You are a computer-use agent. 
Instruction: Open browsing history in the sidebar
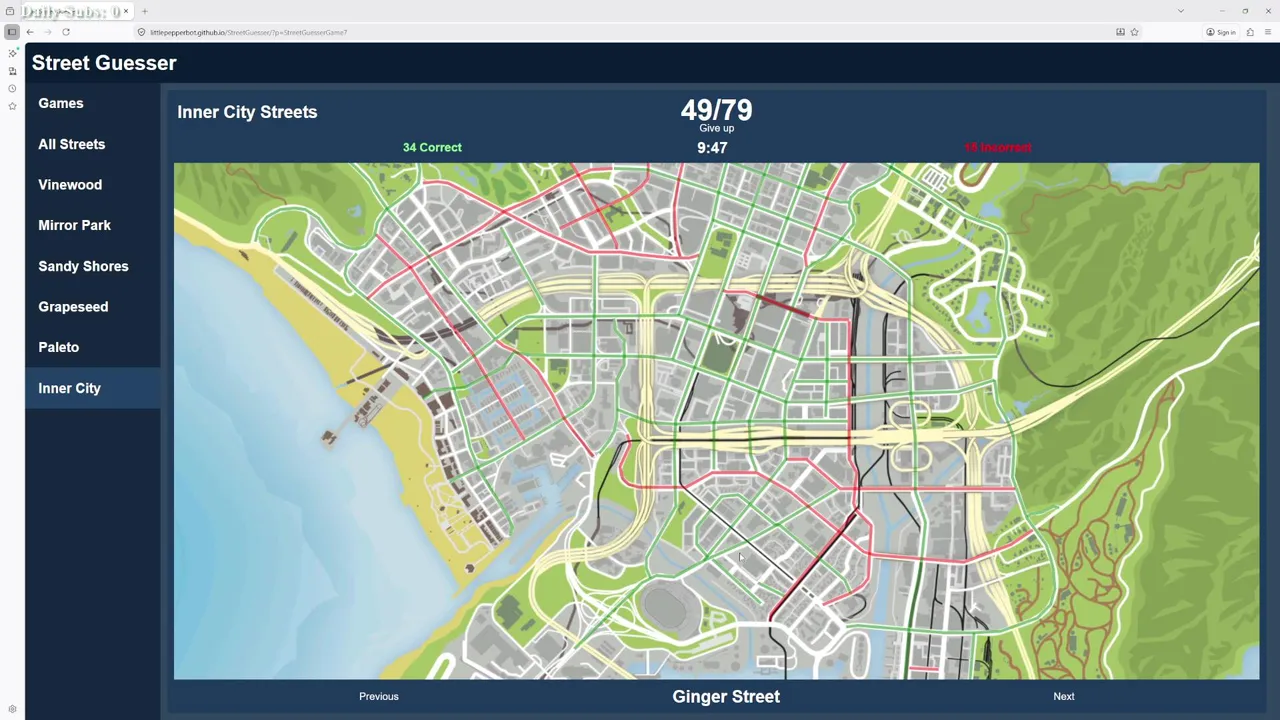click(12, 88)
